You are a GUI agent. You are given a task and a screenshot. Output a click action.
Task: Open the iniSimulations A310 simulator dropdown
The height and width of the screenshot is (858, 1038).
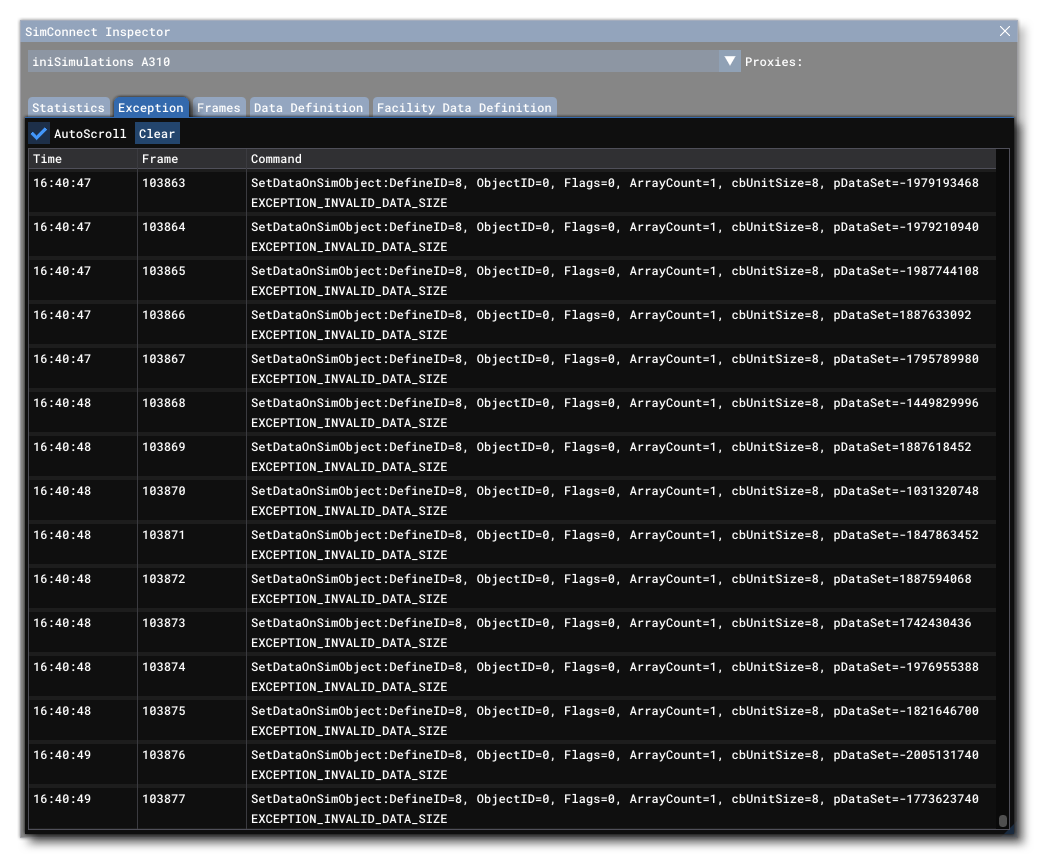pos(732,60)
